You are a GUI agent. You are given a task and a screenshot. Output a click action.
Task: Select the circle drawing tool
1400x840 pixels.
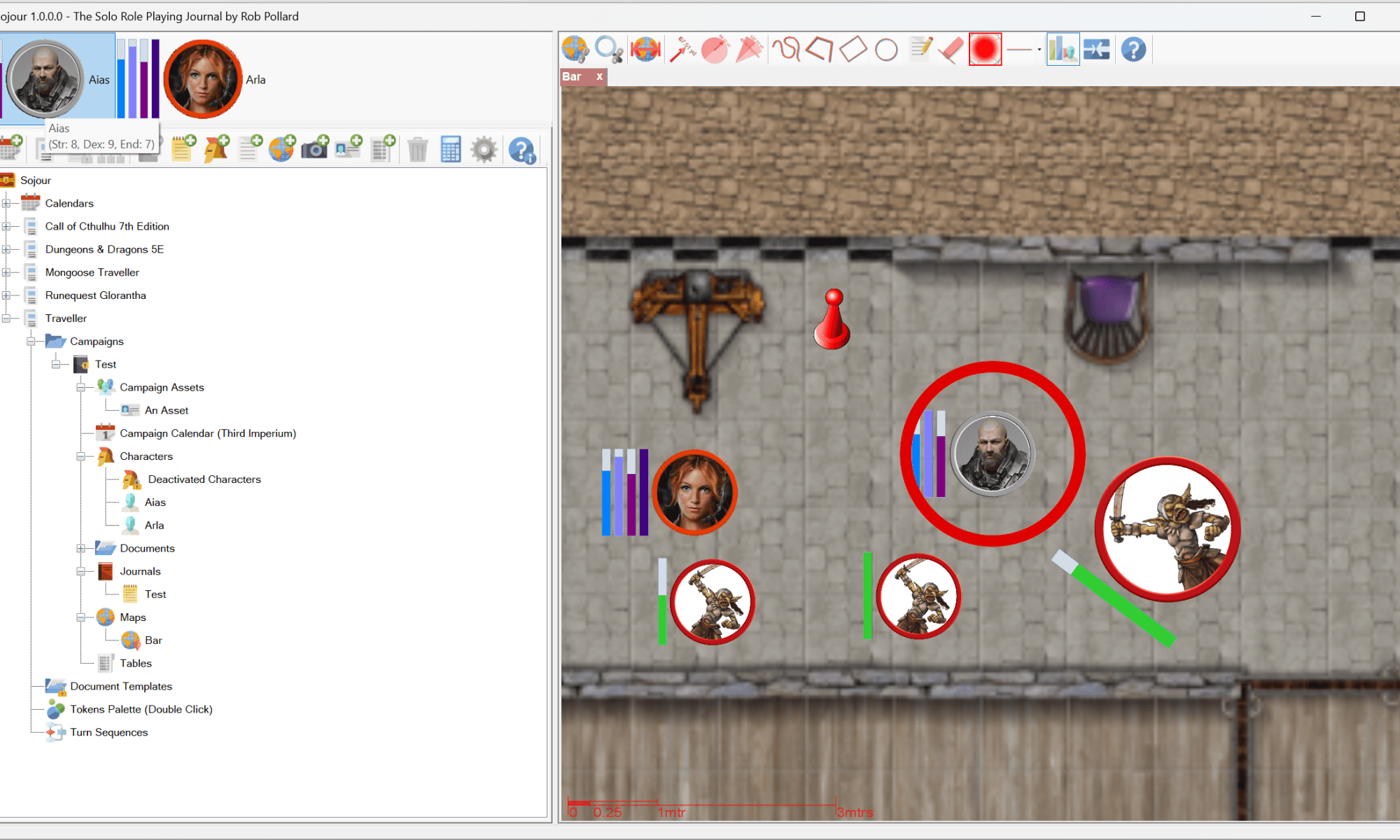(886, 50)
